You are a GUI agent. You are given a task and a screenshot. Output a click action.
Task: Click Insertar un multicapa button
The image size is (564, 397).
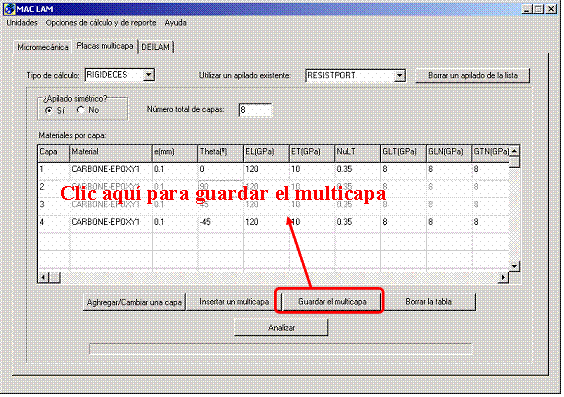(234, 302)
